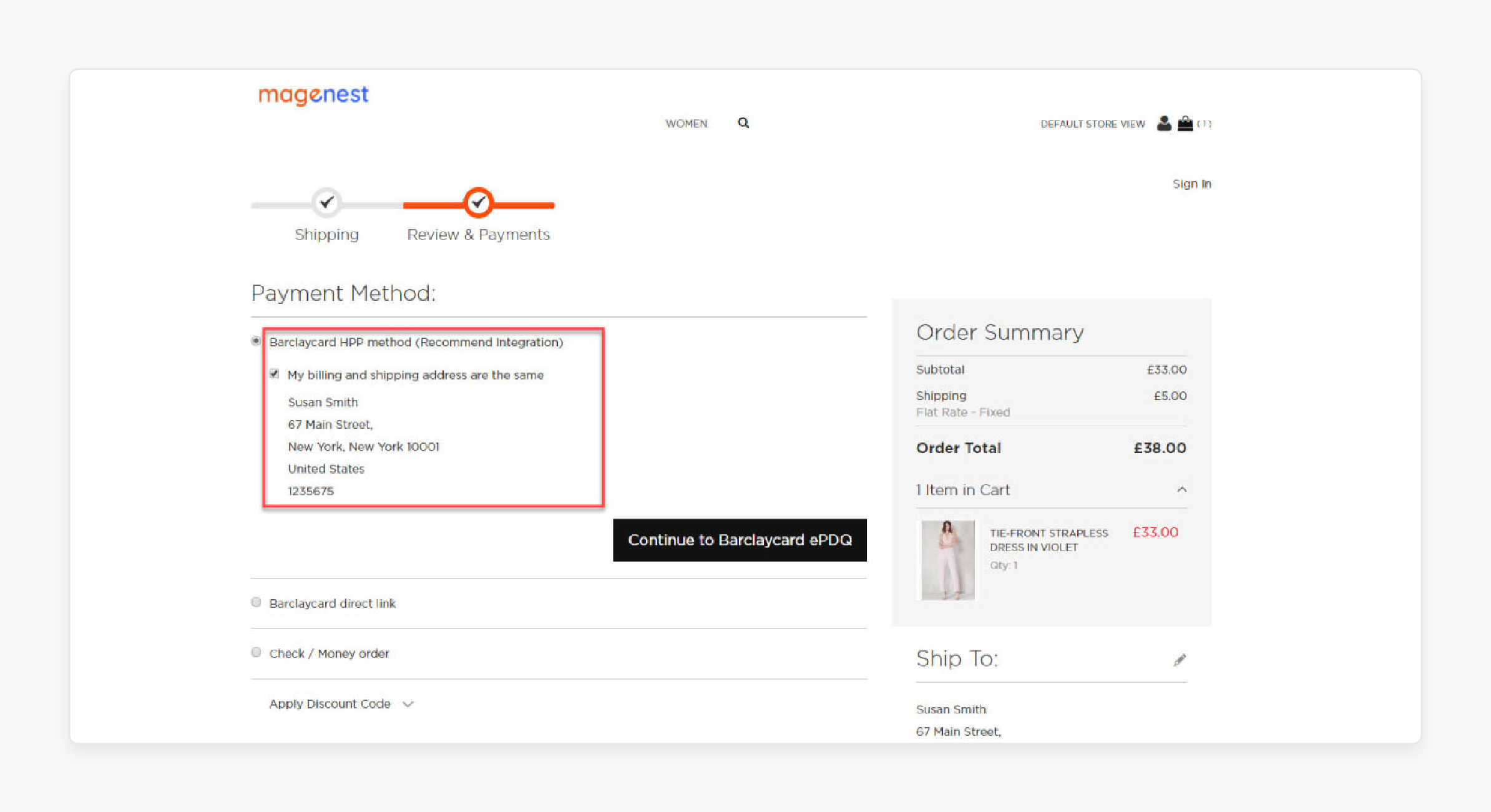Click the Order Total £38.00 value
This screenshot has width=1491, height=812.
tap(1160, 448)
